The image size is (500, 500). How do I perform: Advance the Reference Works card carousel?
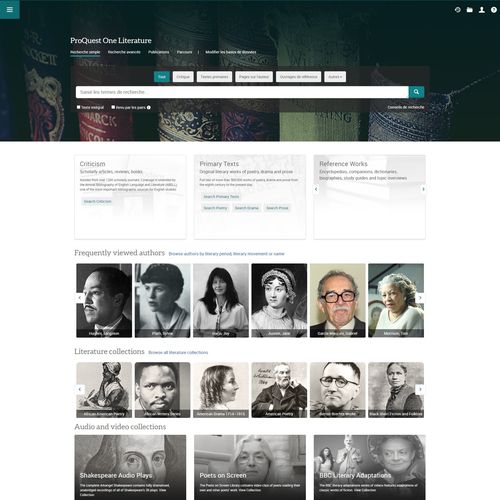tap(423, 189)
